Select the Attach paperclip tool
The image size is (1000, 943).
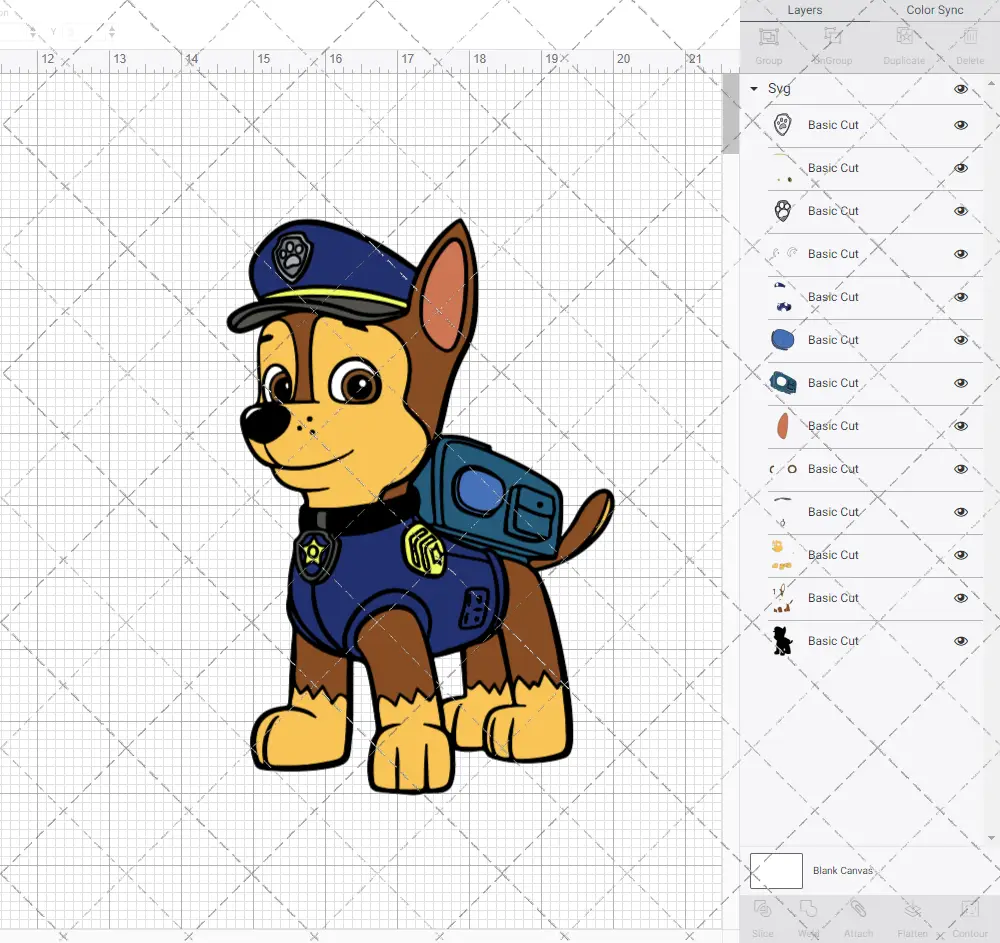[858, 909]
